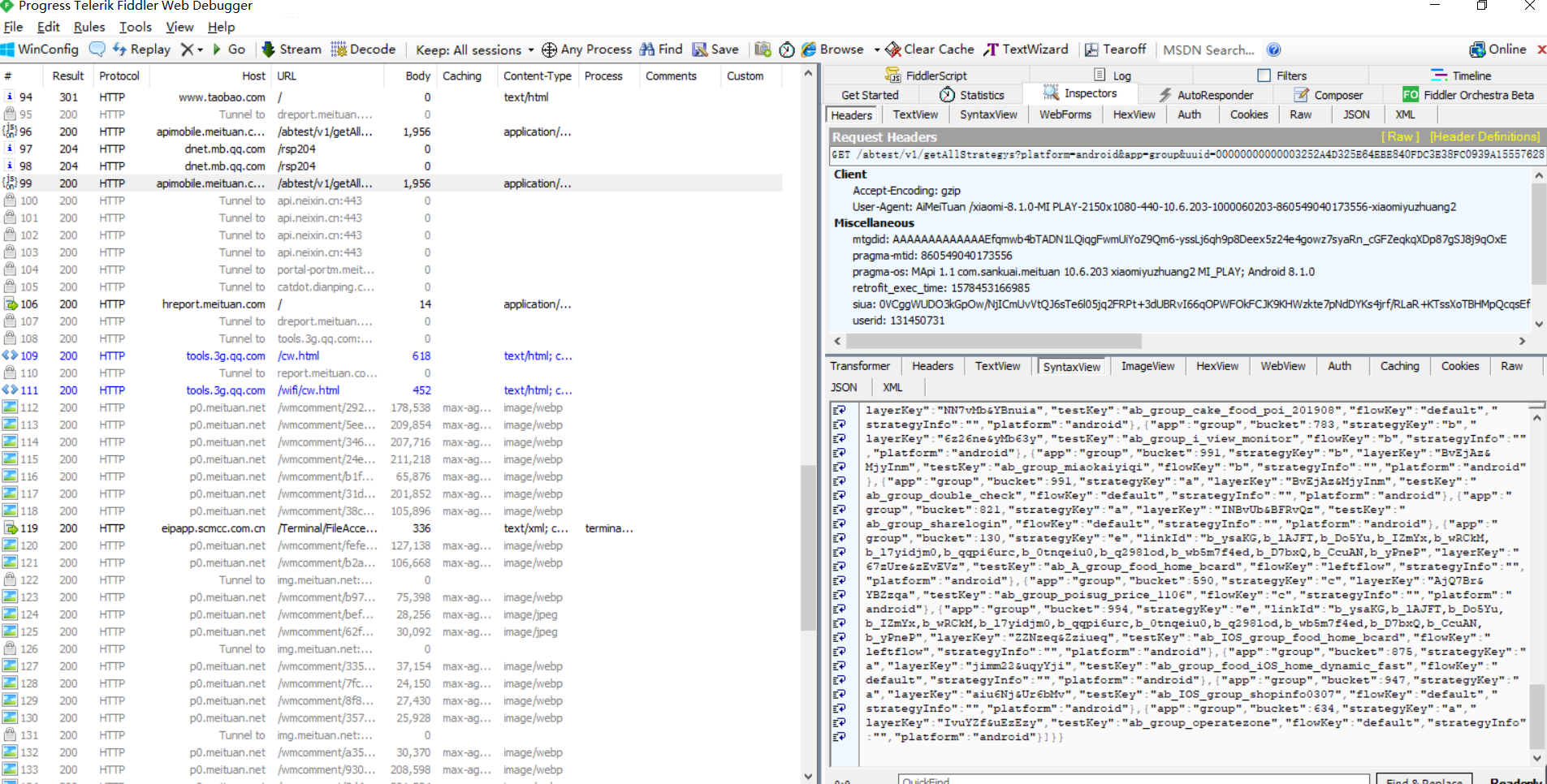
Task: Open the Tools menu
Action: (136, 27)
